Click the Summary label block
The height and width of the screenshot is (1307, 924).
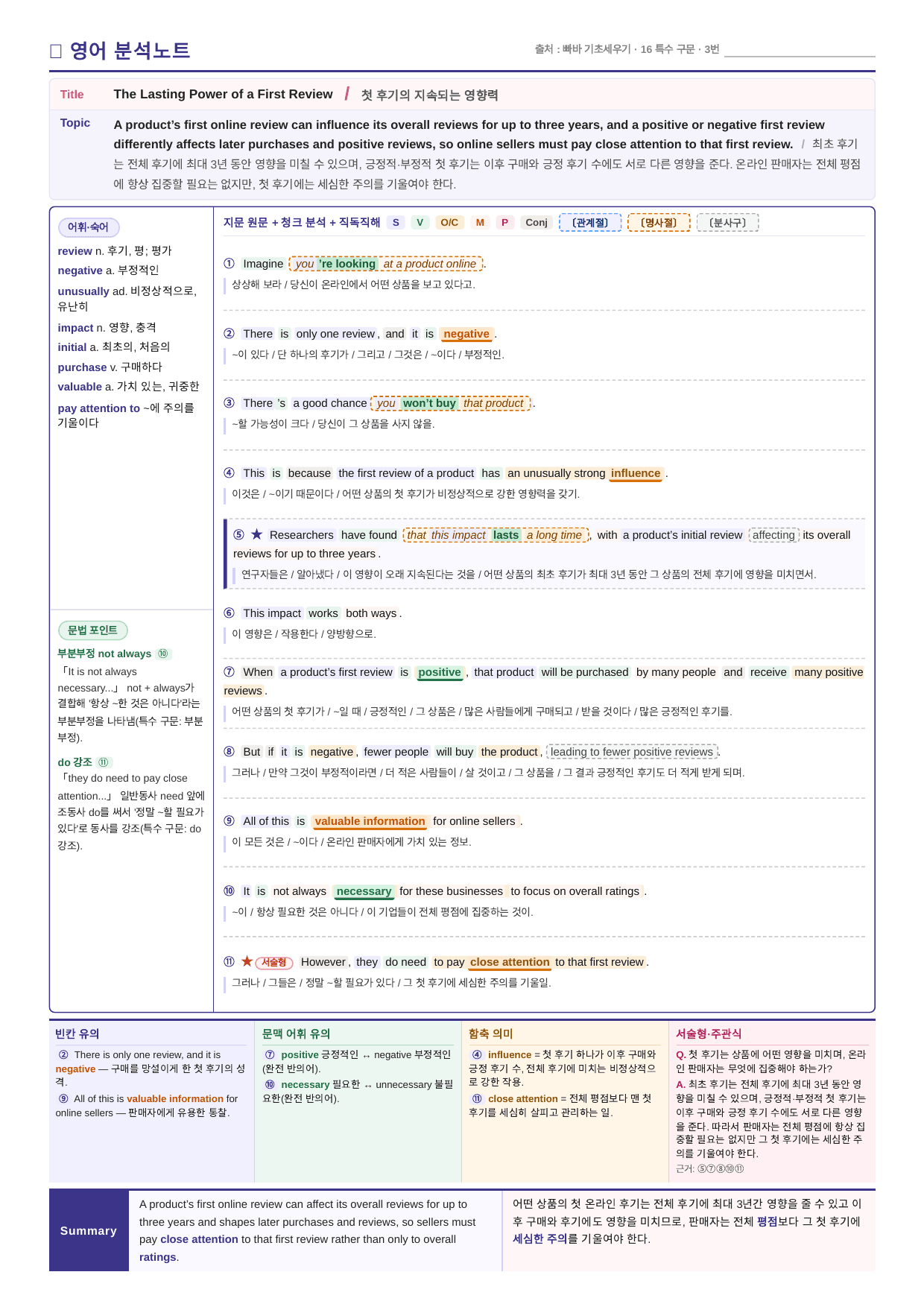click(x=89, y=1230)
